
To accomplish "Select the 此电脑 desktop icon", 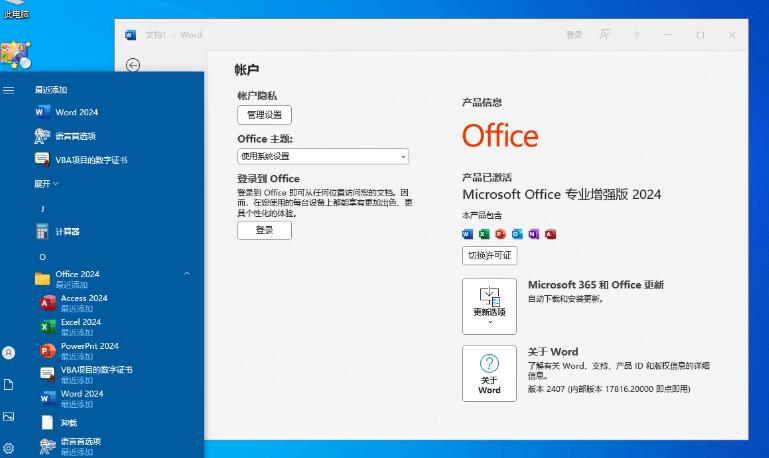I will tap(16, 10).
